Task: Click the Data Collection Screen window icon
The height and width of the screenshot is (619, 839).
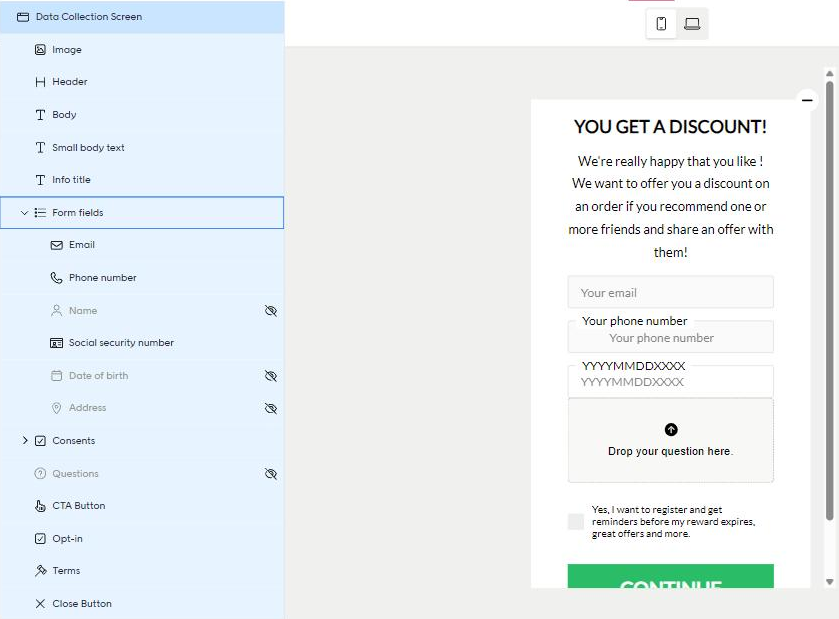Action: coord(23,17)
